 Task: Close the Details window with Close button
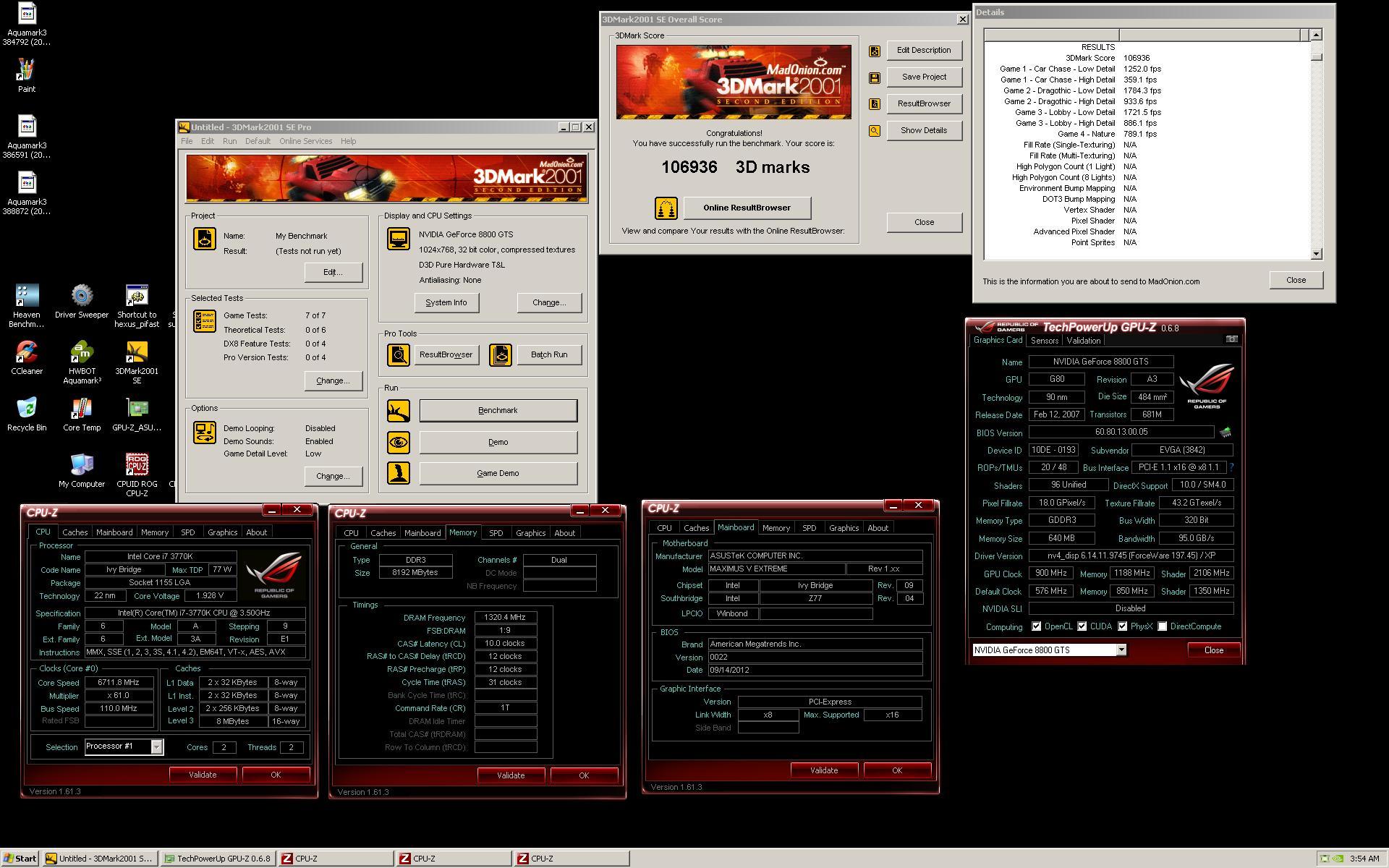click(1296, 280)
